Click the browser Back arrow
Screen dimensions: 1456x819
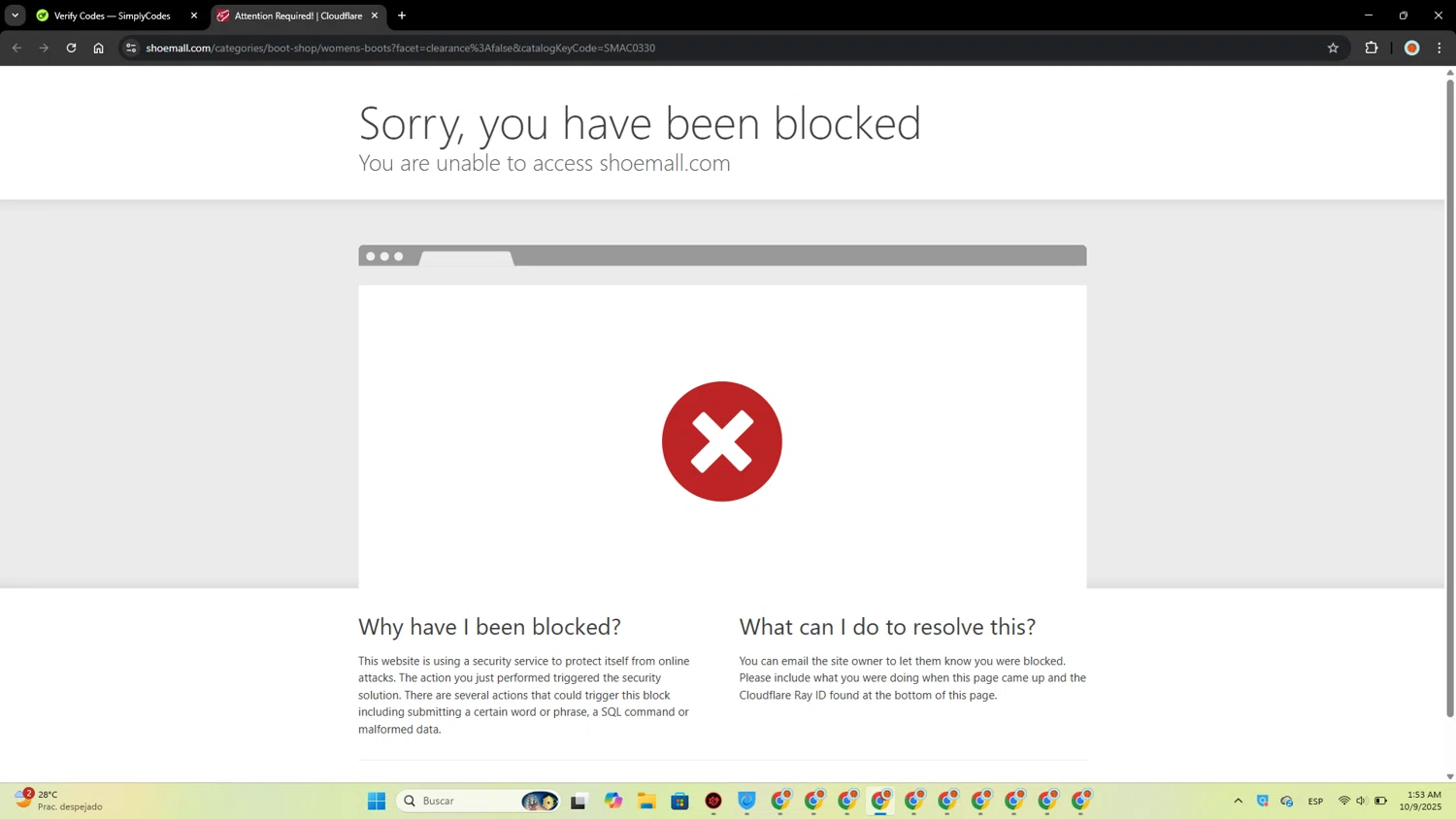pyautogui.click(x=17, y=48)
